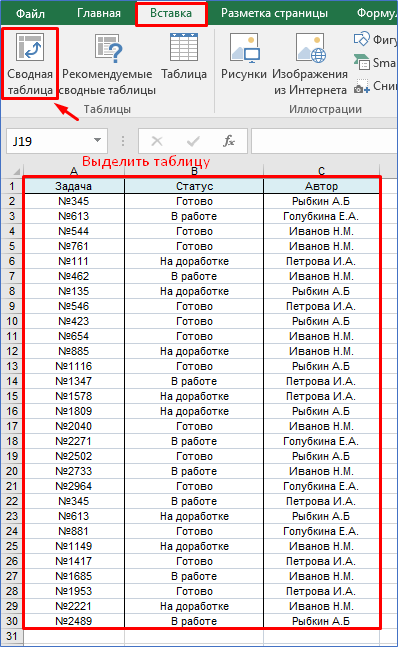Image resolution: width=398 pixels, height=647 pixels.
Task: Select cell №2964
Action: point(74,486)
